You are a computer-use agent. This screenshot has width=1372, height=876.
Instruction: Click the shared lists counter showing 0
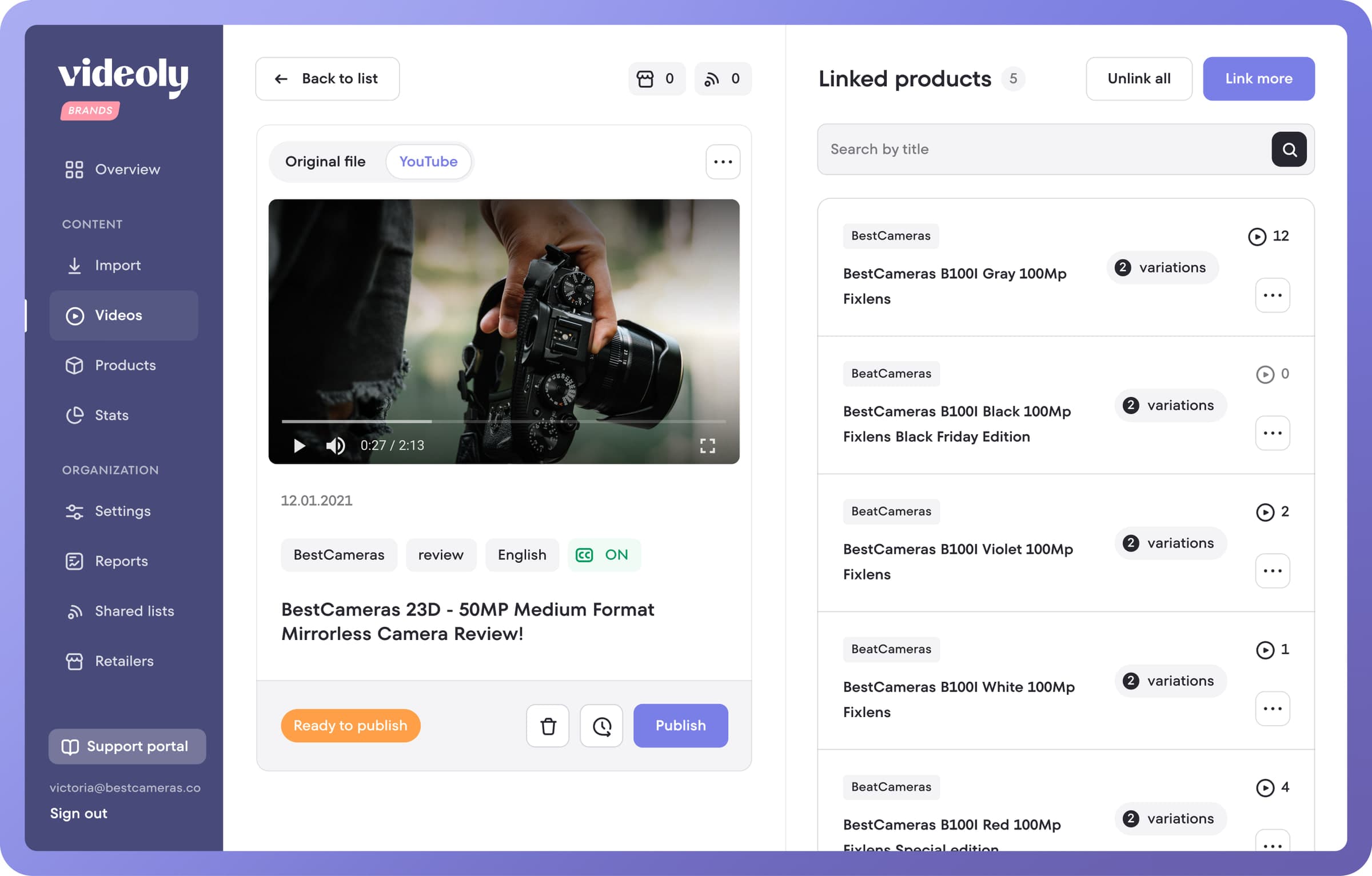[x=723, y=78]
